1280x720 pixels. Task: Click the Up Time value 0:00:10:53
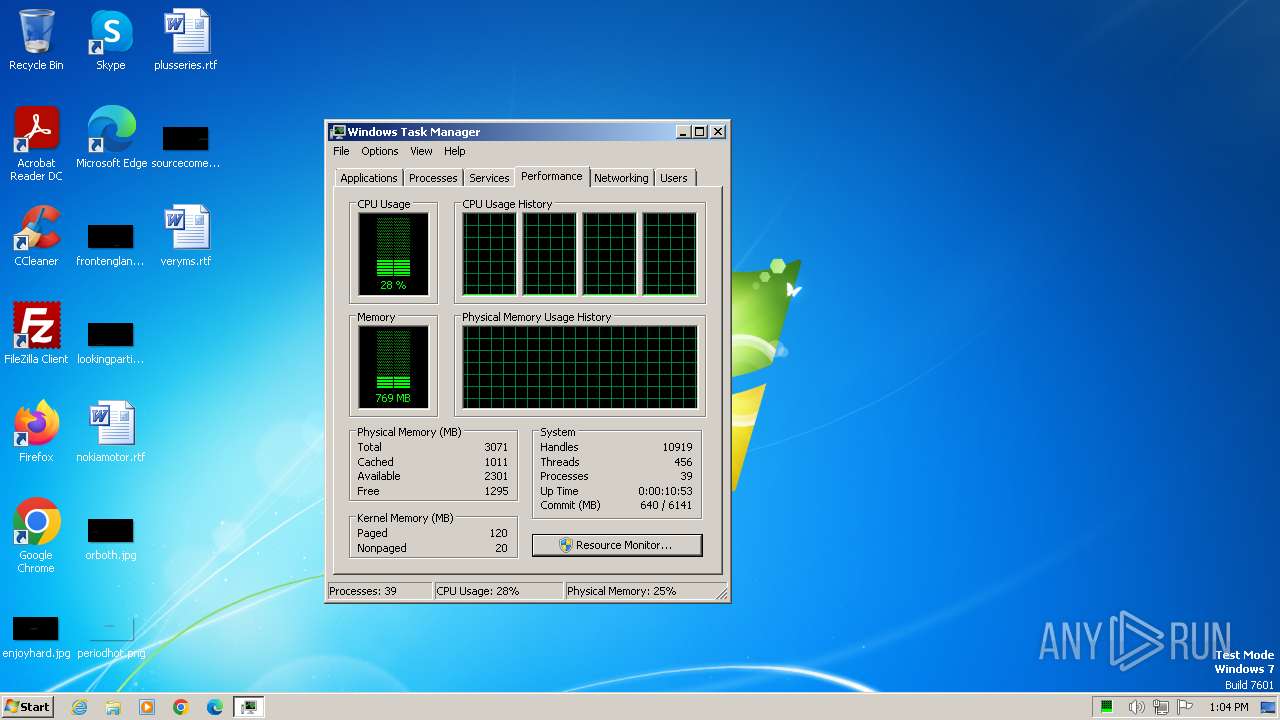click(665, 491)
